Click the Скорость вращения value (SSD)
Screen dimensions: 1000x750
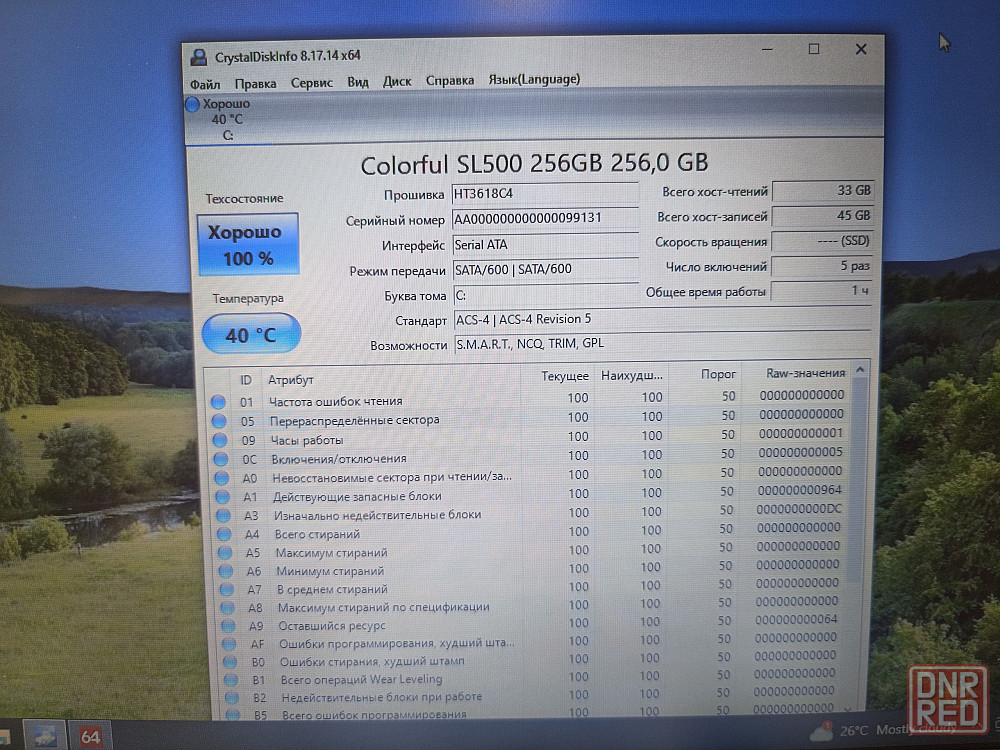(821, 241)
